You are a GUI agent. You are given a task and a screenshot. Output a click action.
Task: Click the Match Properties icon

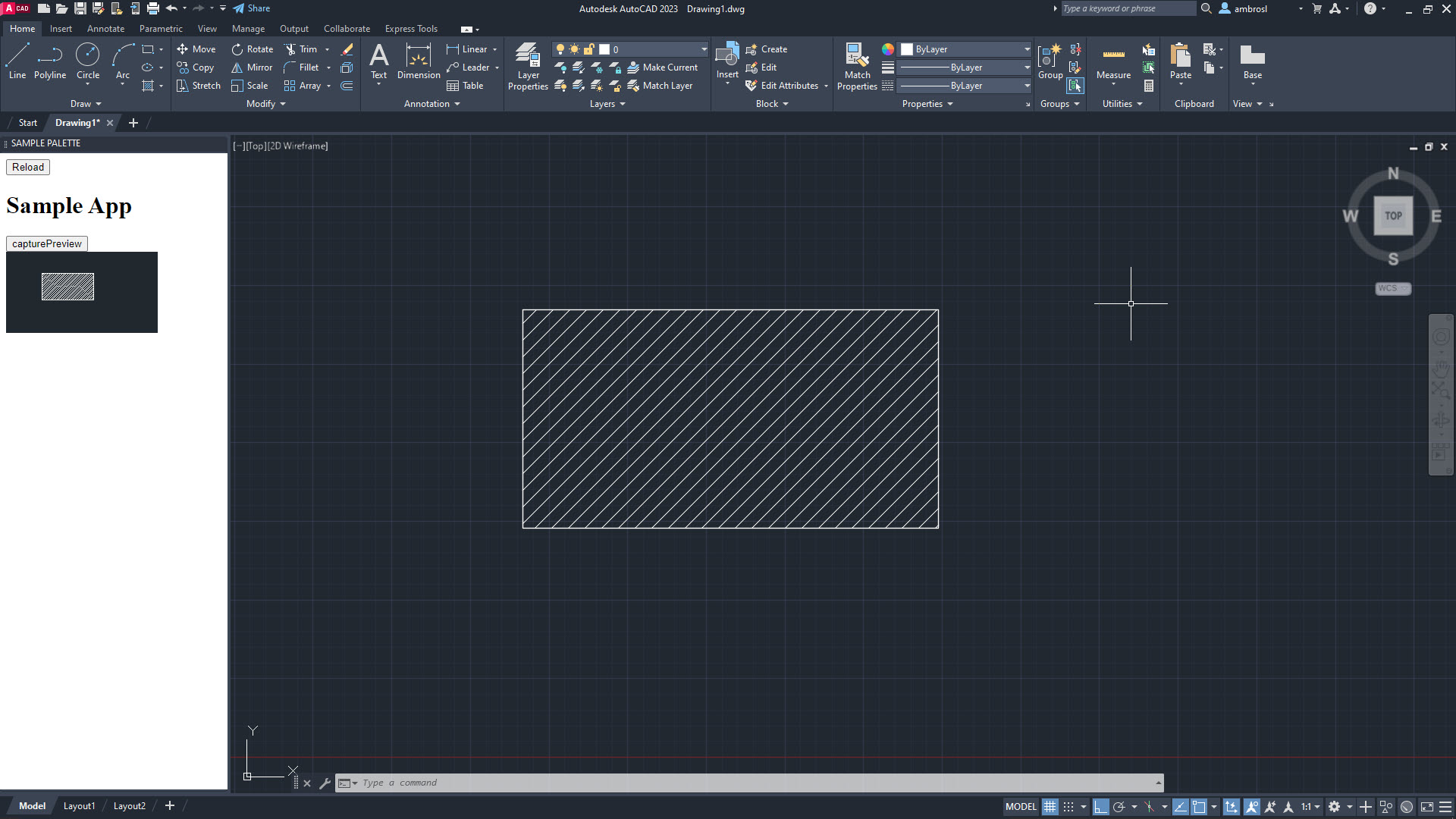pyautogui.click(x=857, y=67)
